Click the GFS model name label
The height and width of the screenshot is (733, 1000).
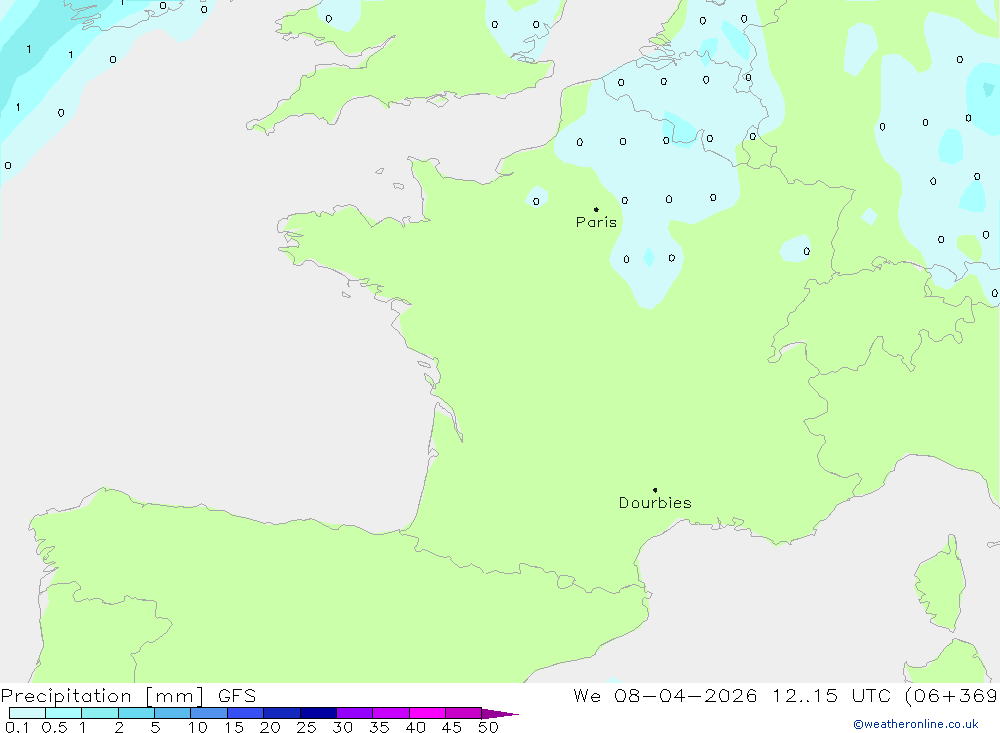click(x=237, y=696)
